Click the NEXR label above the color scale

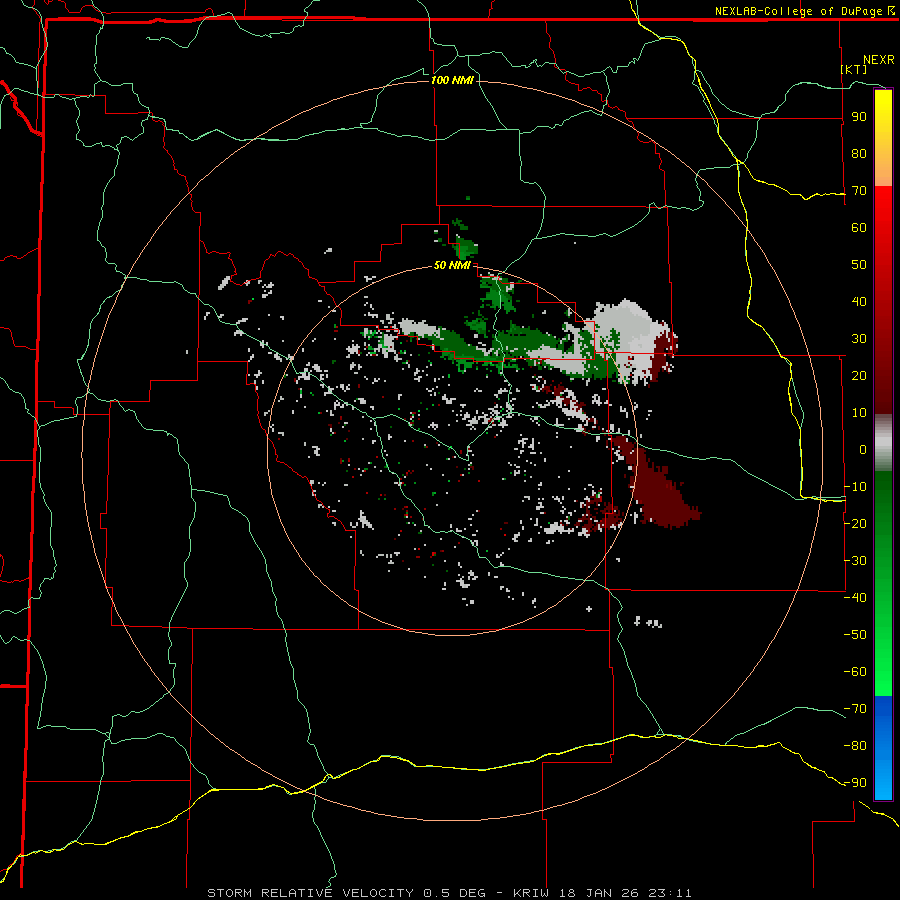[879, 60]
